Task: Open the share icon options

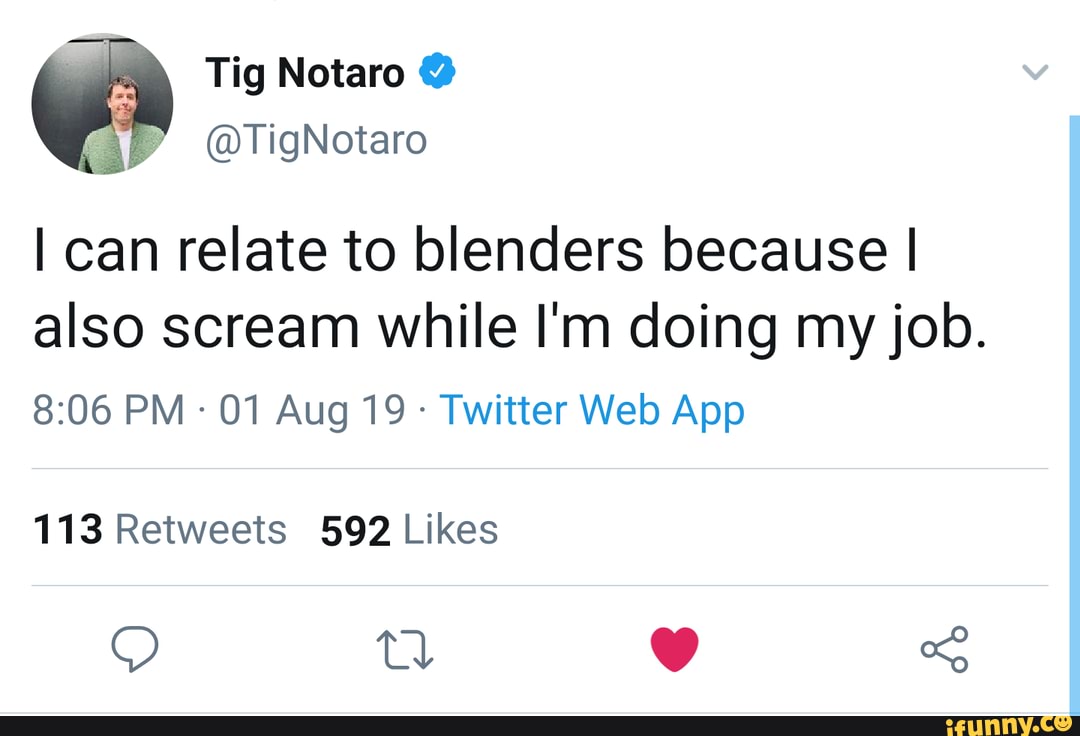Action: tap(944, 649)
